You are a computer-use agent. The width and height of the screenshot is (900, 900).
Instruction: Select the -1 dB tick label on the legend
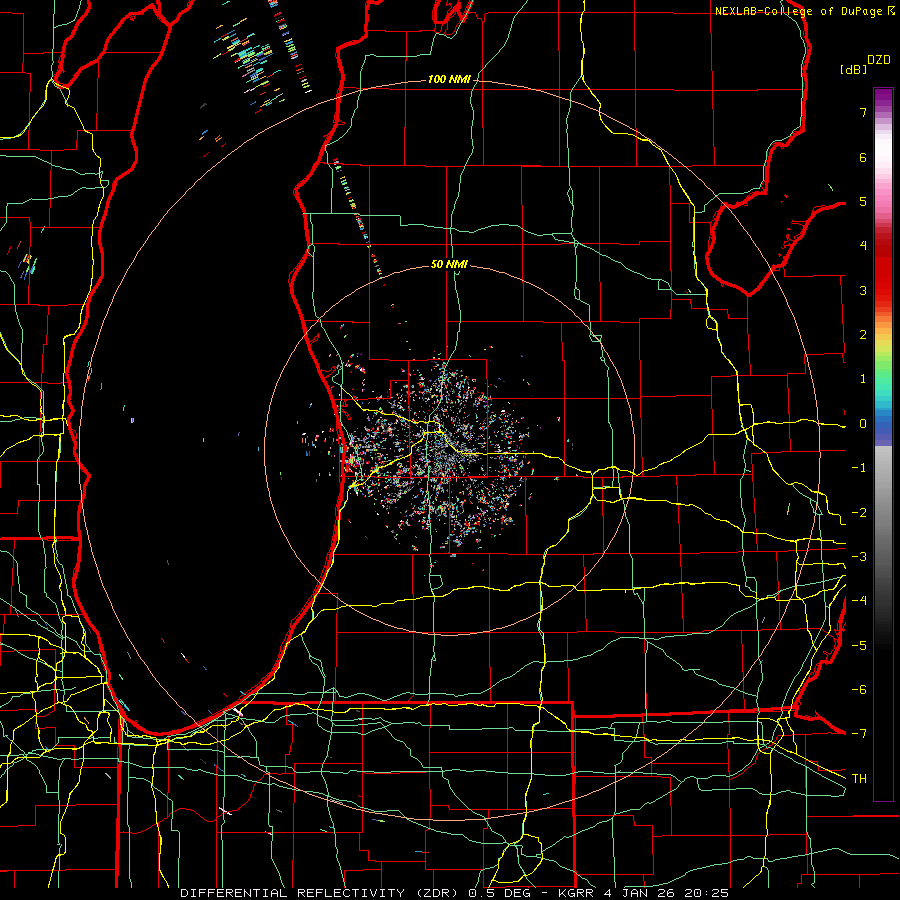(859, 468)
